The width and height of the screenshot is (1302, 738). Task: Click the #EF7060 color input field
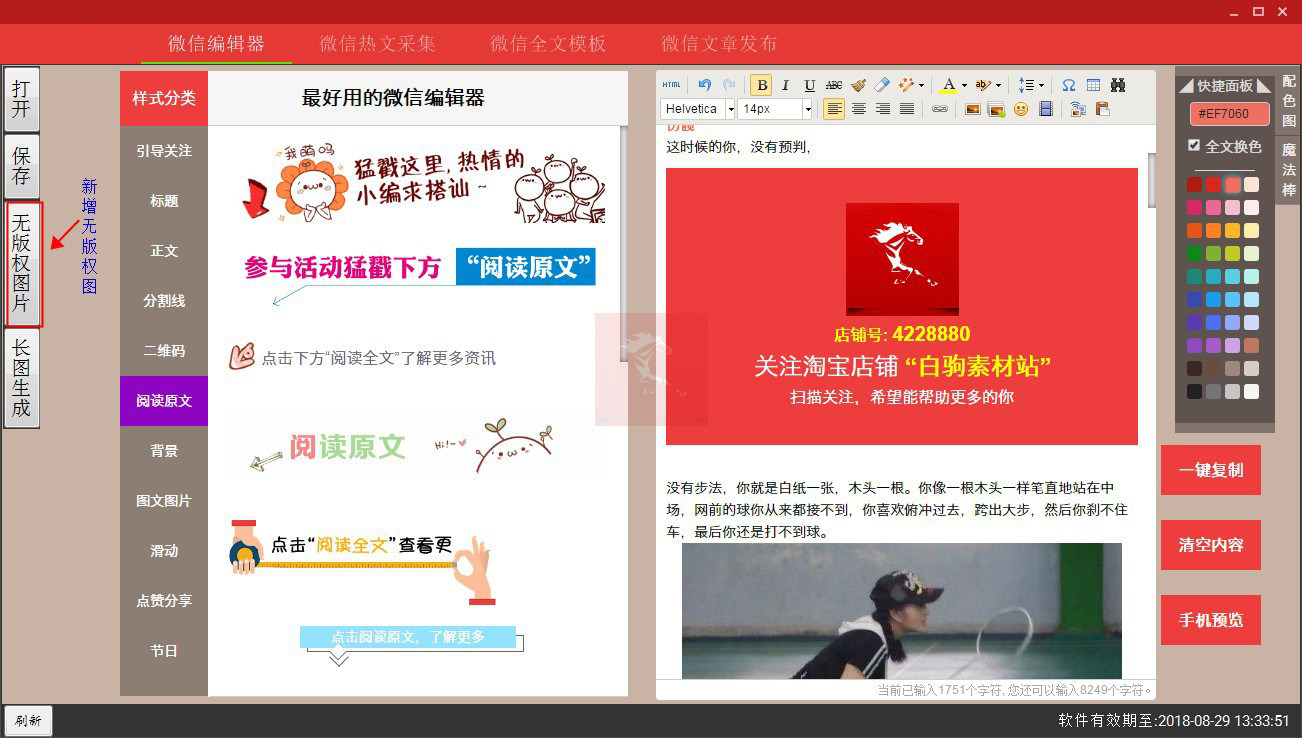1229,115
